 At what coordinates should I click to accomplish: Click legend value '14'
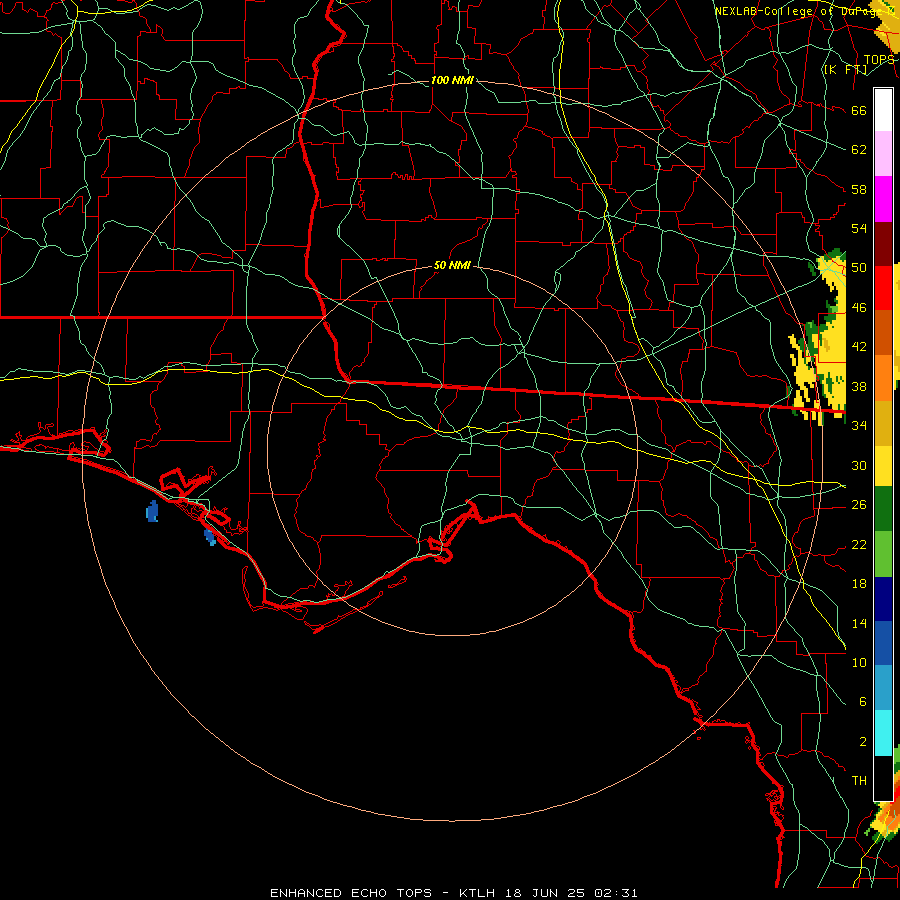click(859, 623)
